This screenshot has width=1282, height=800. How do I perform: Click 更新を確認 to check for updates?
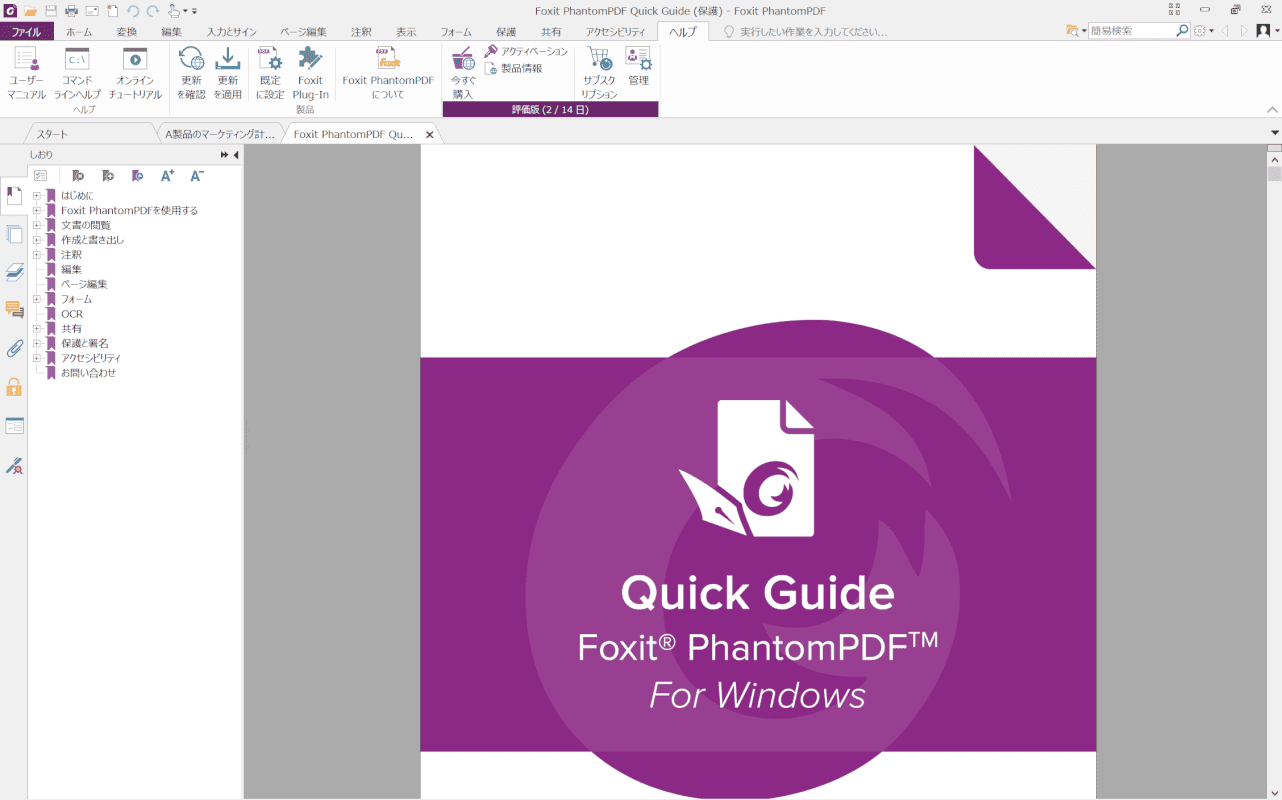tap(191, 73)
